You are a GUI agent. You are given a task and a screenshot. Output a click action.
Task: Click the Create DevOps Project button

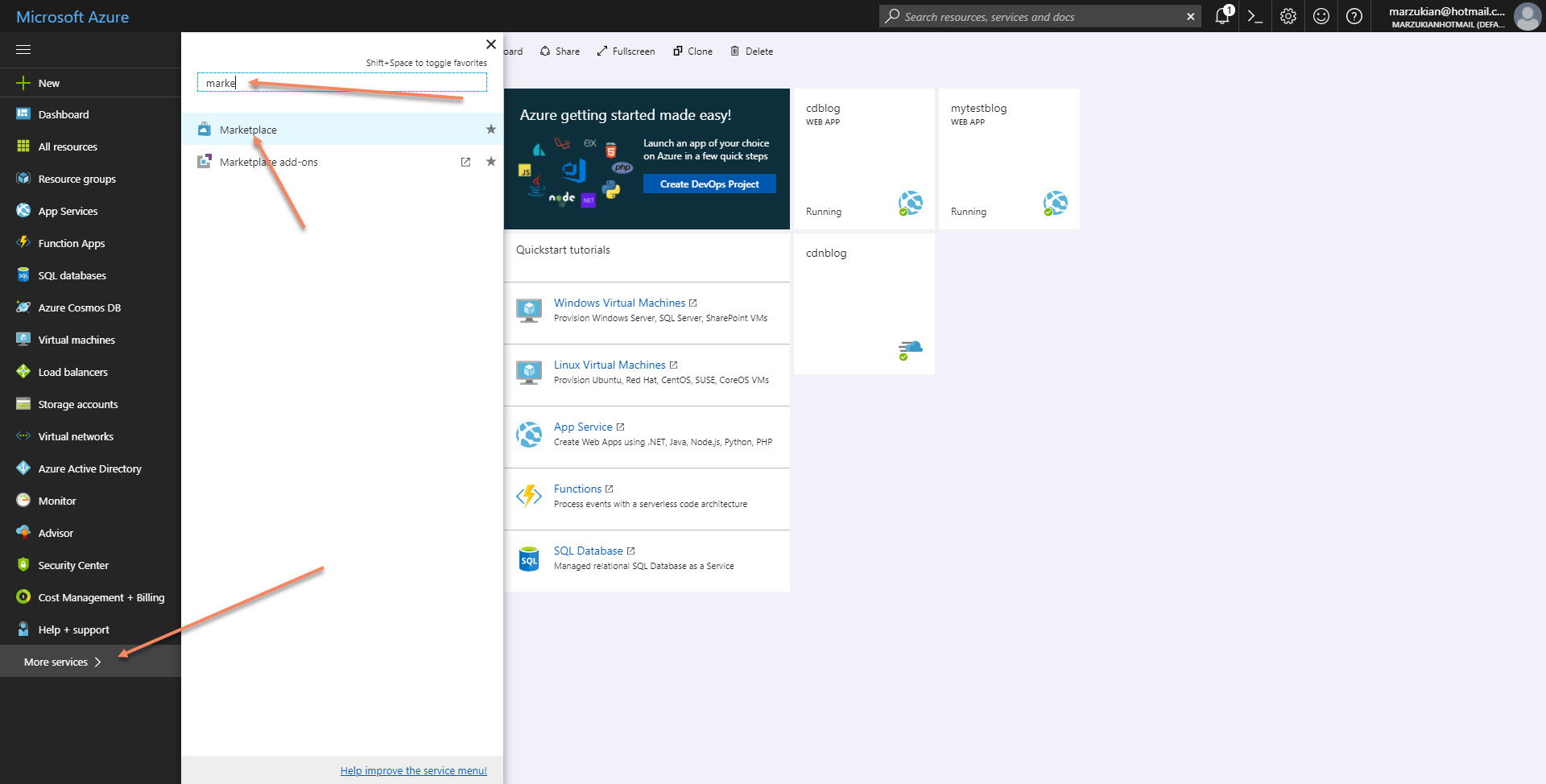[709, 184]
